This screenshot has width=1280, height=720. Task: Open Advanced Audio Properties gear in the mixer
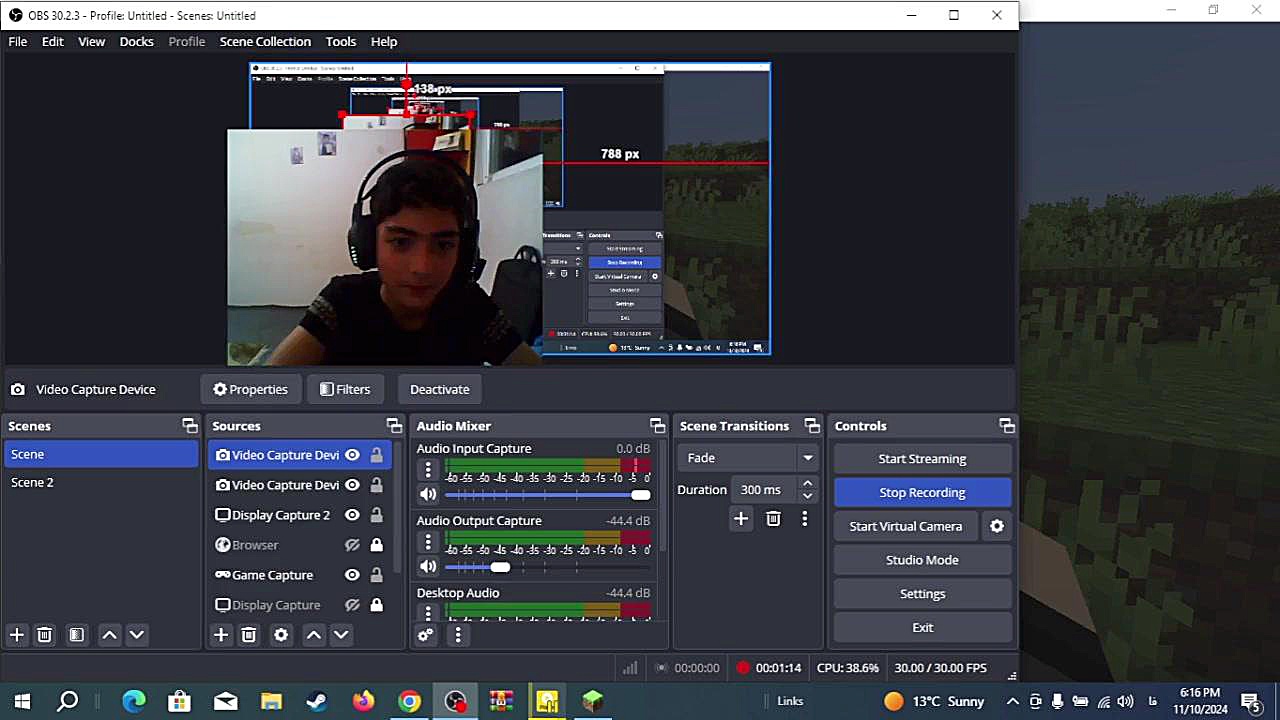tap(426, 635)
